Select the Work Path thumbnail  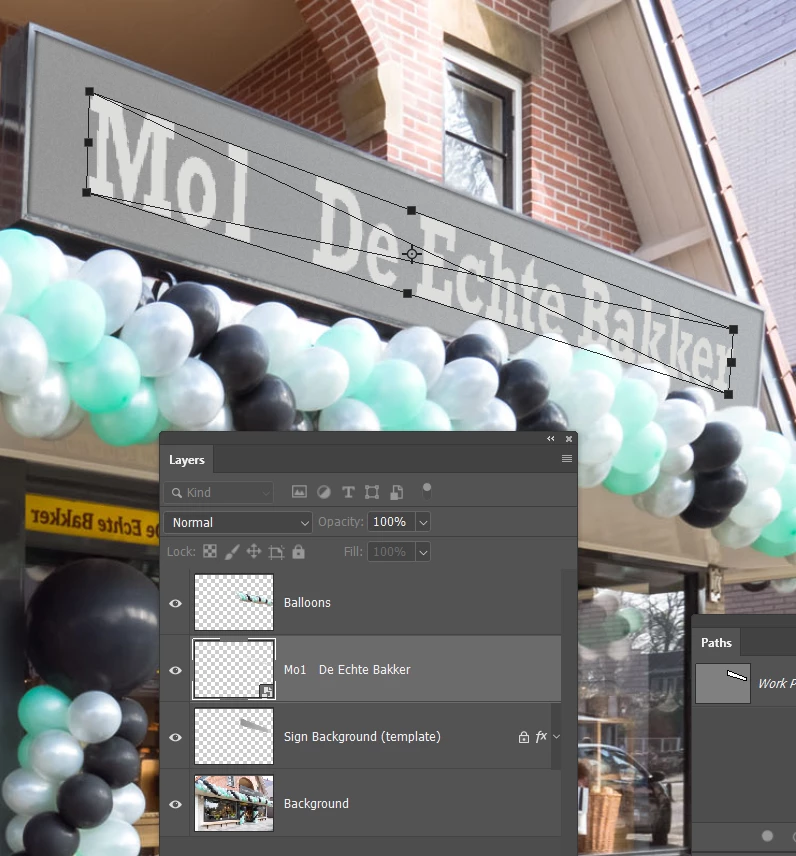pos(723,683)
